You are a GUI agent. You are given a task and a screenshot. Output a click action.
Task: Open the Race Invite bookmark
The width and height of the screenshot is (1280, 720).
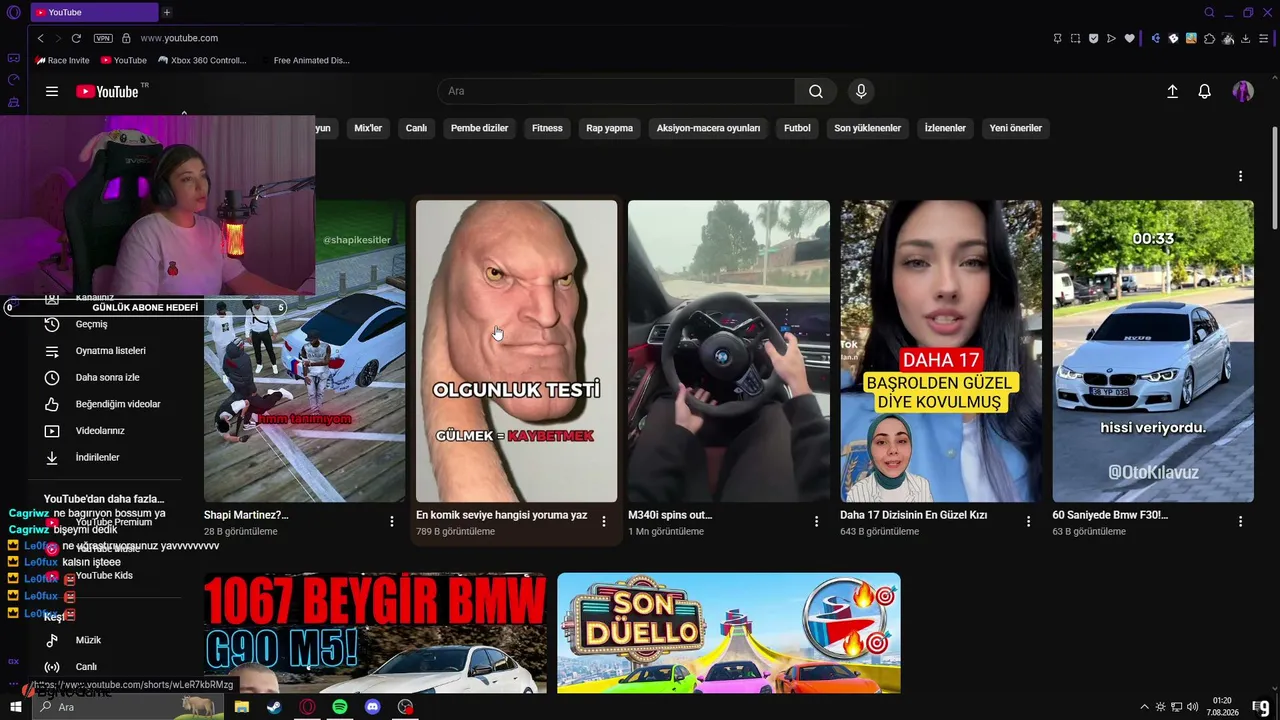62,60
